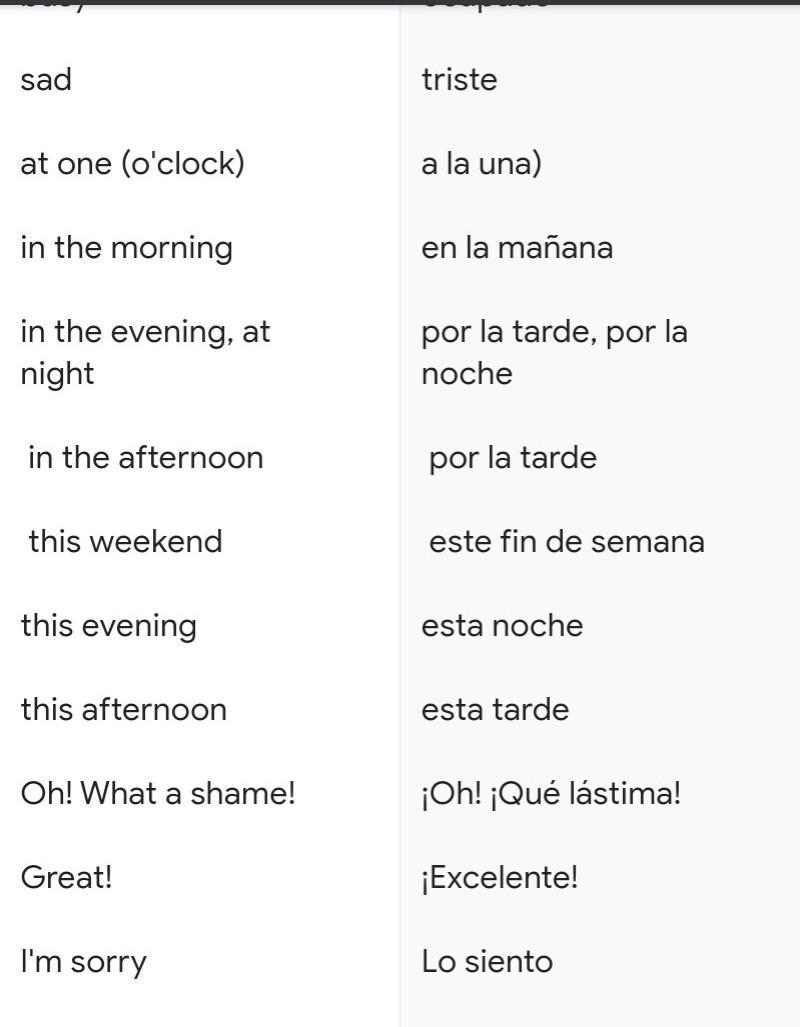Click the 'Lo siento' translation

click(487, 962)
